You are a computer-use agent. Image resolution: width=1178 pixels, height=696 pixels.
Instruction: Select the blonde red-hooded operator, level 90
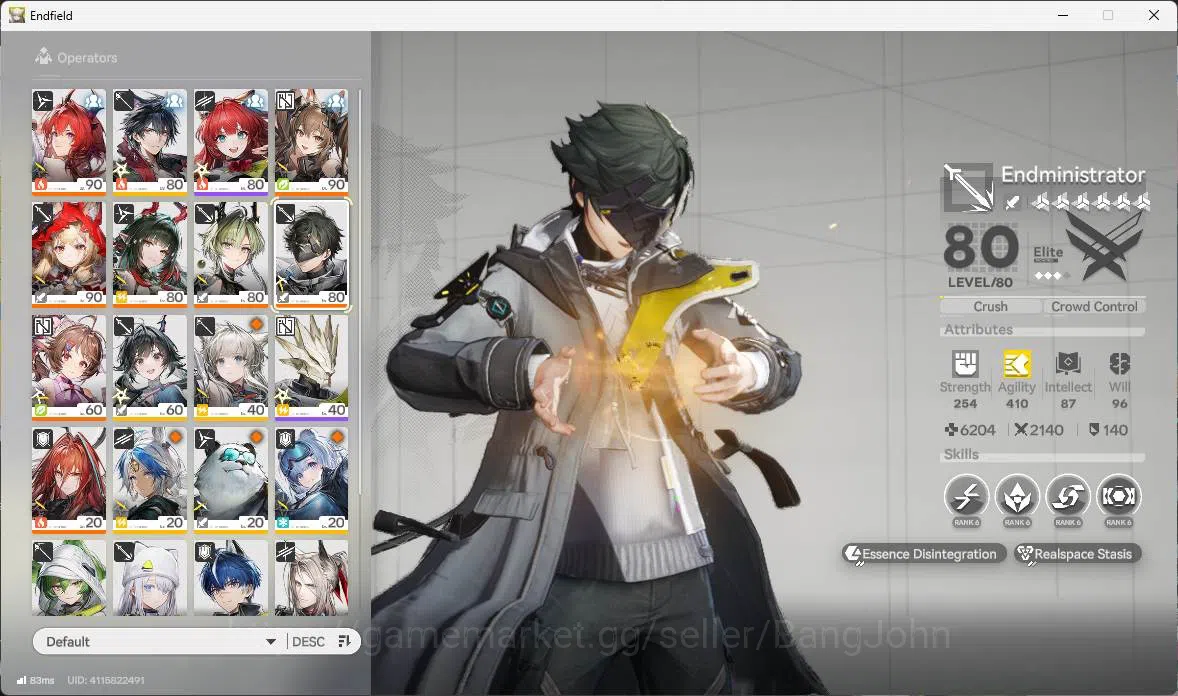(68, 255)
